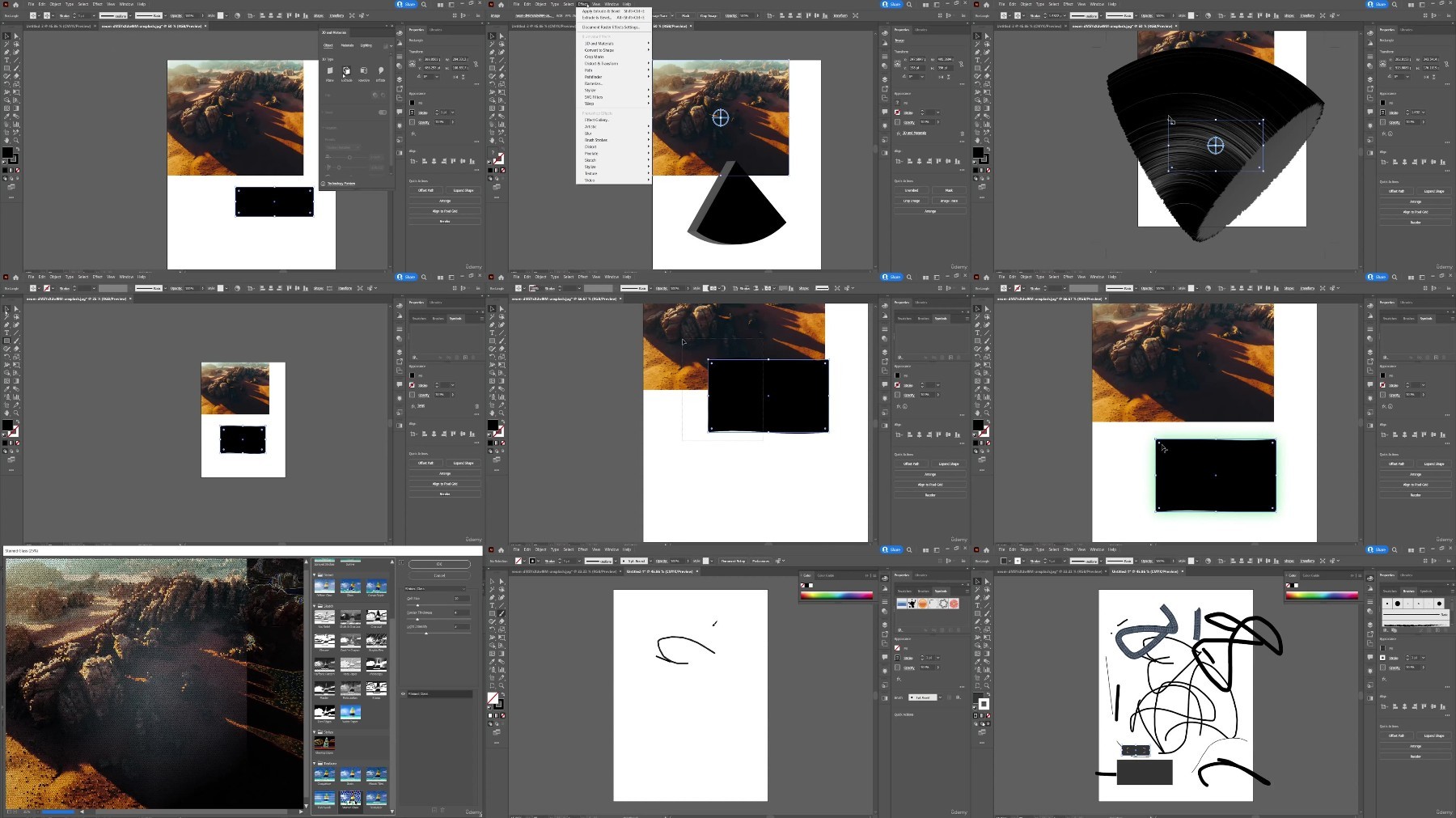Viewport: 1456px width, 818px height.
Task: Open the Stained Glass filter dropdown
Action: (437, 588)
